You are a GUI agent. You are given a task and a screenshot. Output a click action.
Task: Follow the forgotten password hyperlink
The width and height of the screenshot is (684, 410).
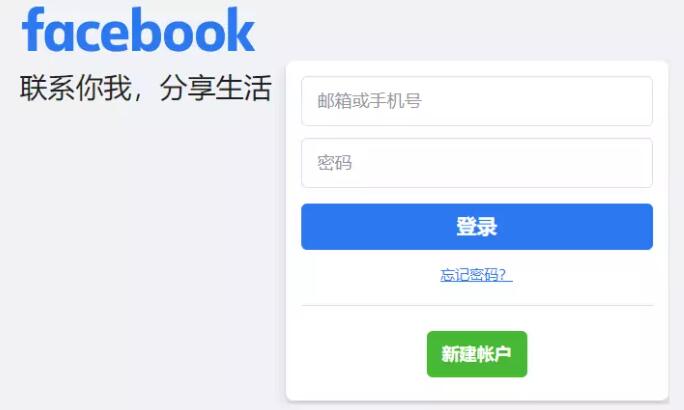point(476,275)
